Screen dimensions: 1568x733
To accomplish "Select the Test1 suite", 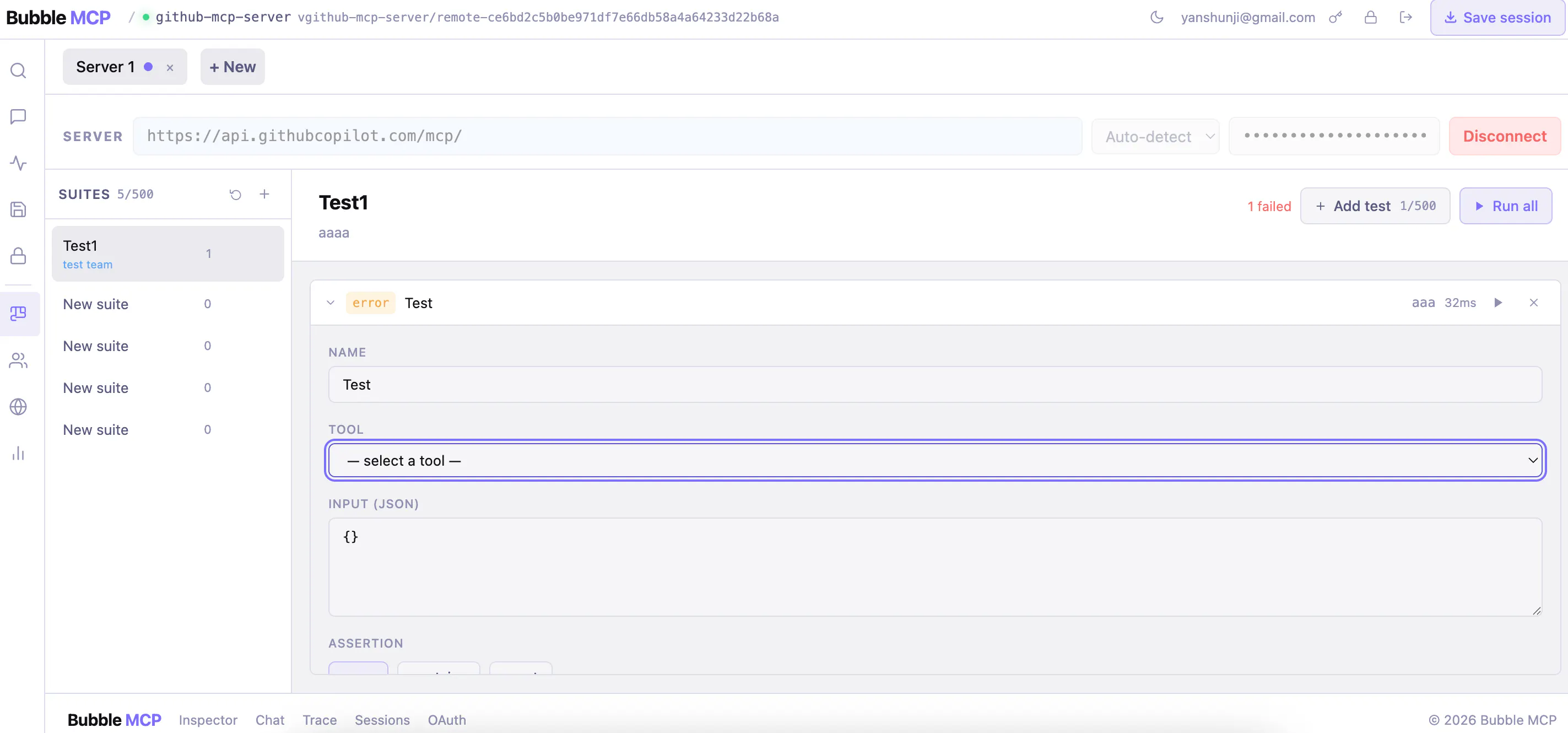I will point(168,254).
